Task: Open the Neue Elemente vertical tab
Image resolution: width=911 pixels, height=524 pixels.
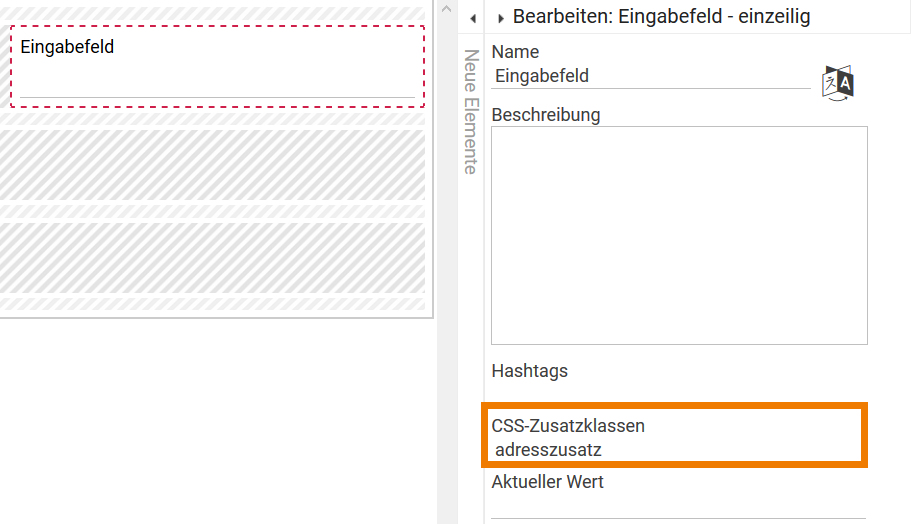Action: pyautogui.click(x=471, y=112)
